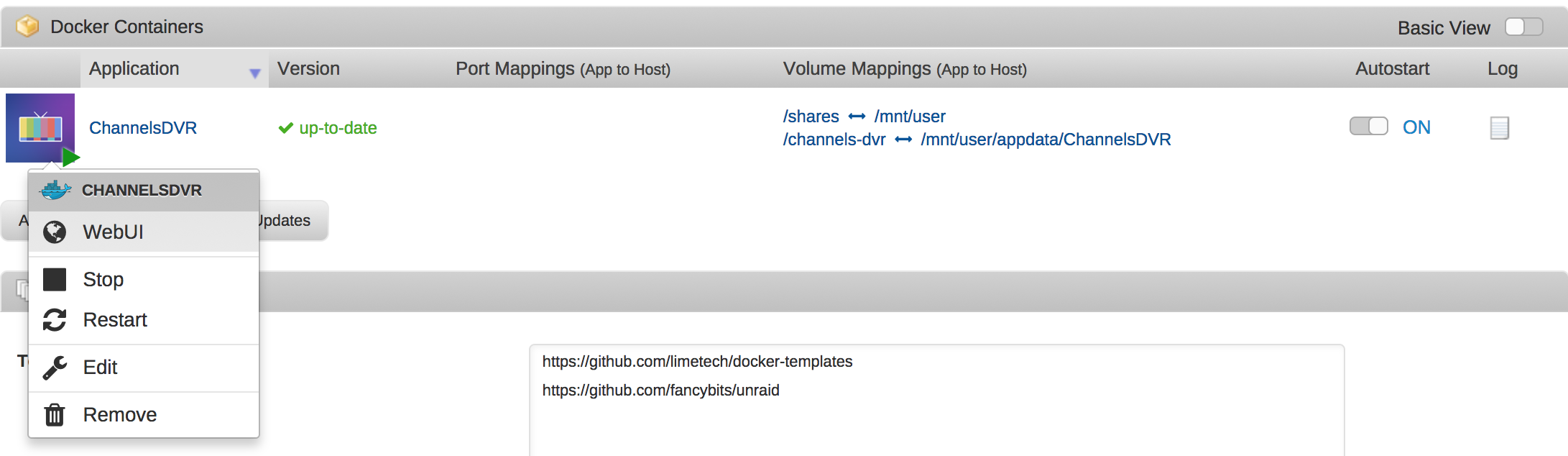Click the /shares volume mapping link
1568x456 pixels.
click(811, 117)
